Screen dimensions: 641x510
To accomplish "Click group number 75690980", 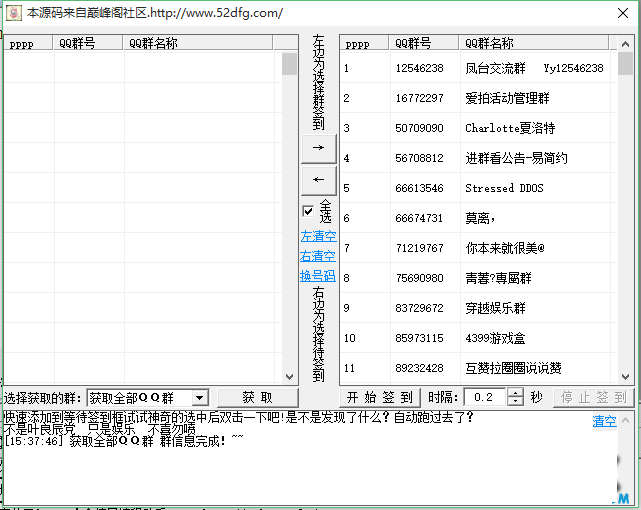I will [x=419, y=278].
